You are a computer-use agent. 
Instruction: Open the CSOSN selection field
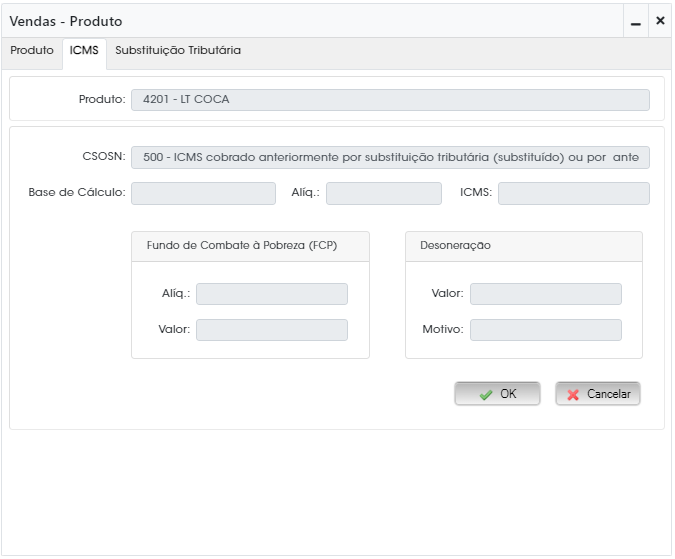[390, 158]
